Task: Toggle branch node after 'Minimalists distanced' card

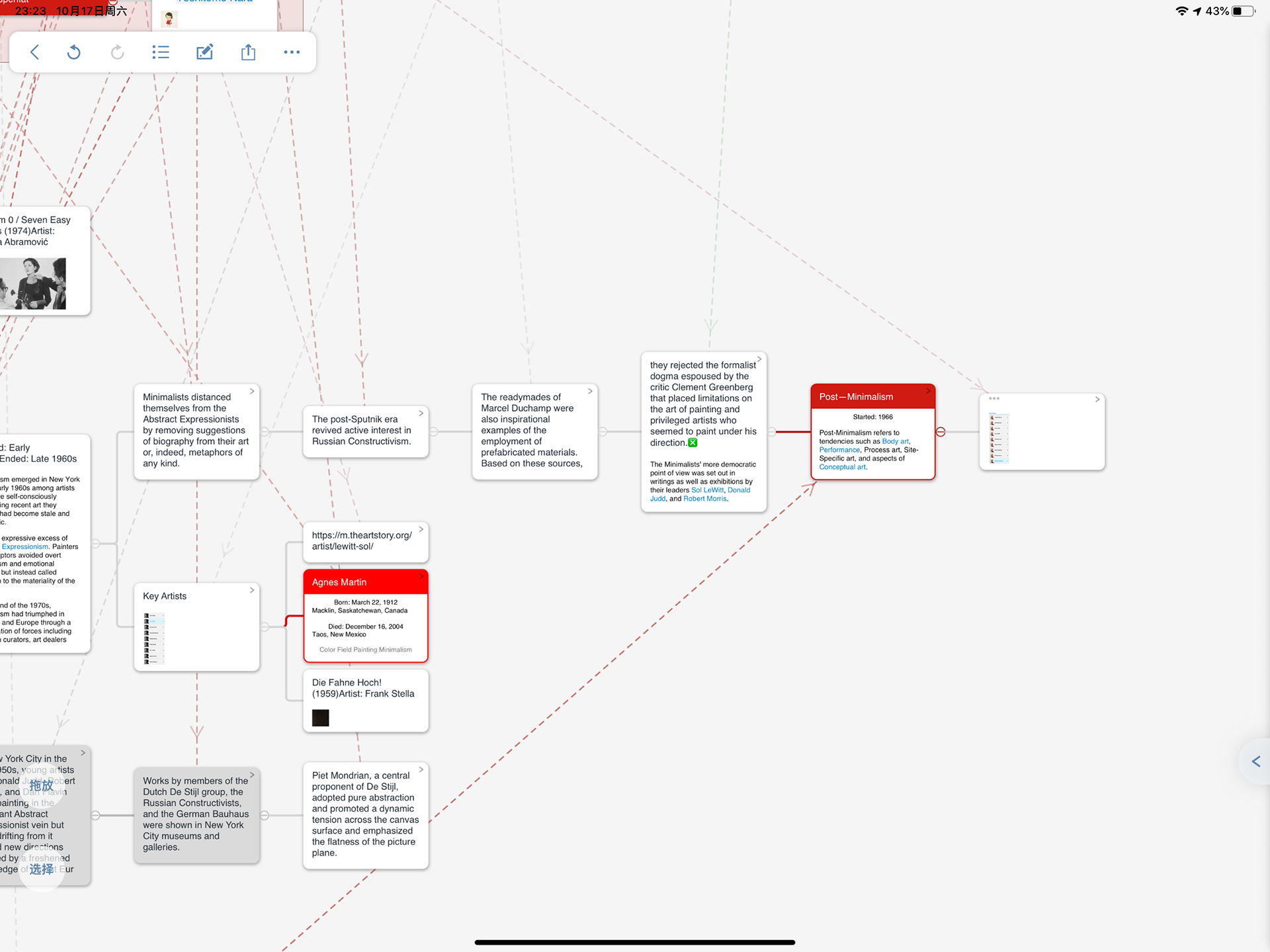Action: pos(265,432)
